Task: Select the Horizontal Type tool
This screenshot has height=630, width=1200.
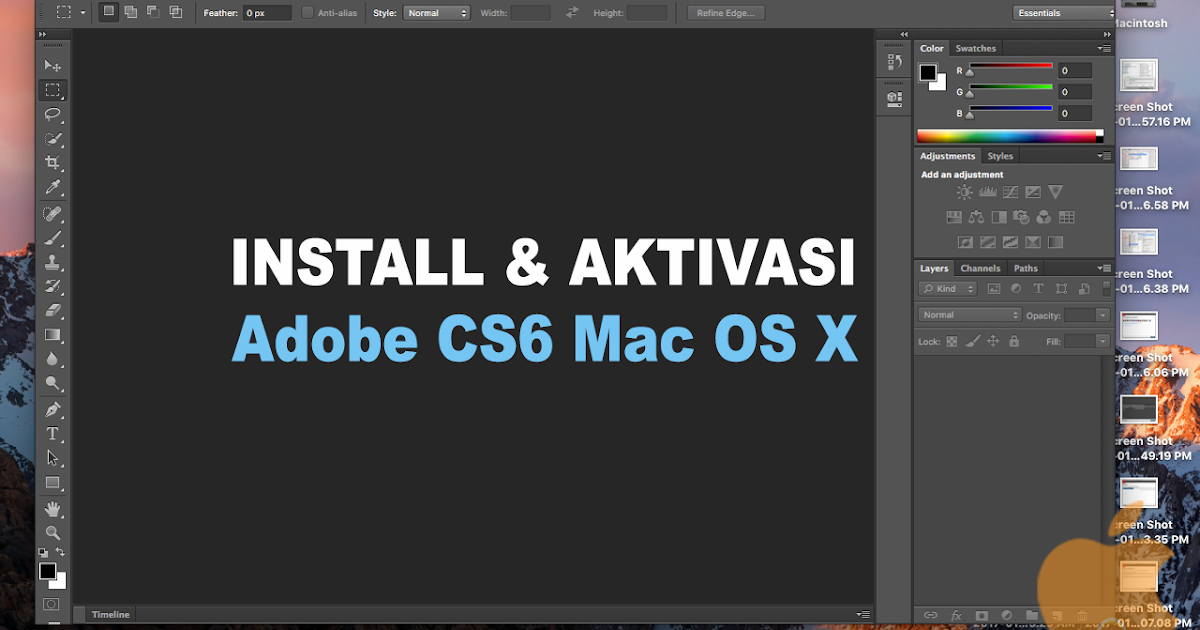Action: 52,434
